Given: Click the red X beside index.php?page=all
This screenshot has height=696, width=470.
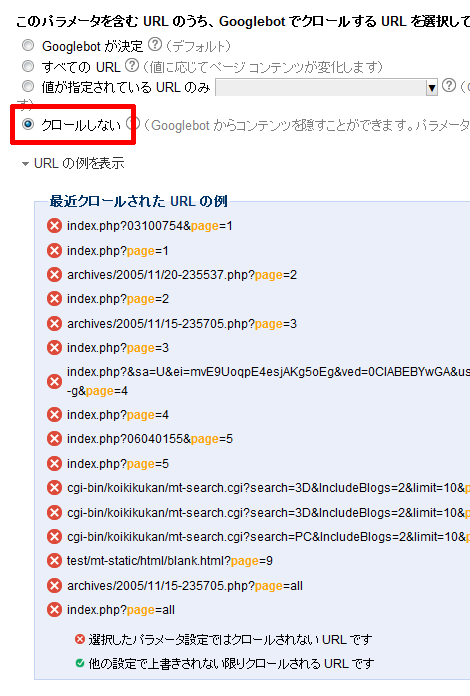Looking at the screenshot, I should 54,609.
